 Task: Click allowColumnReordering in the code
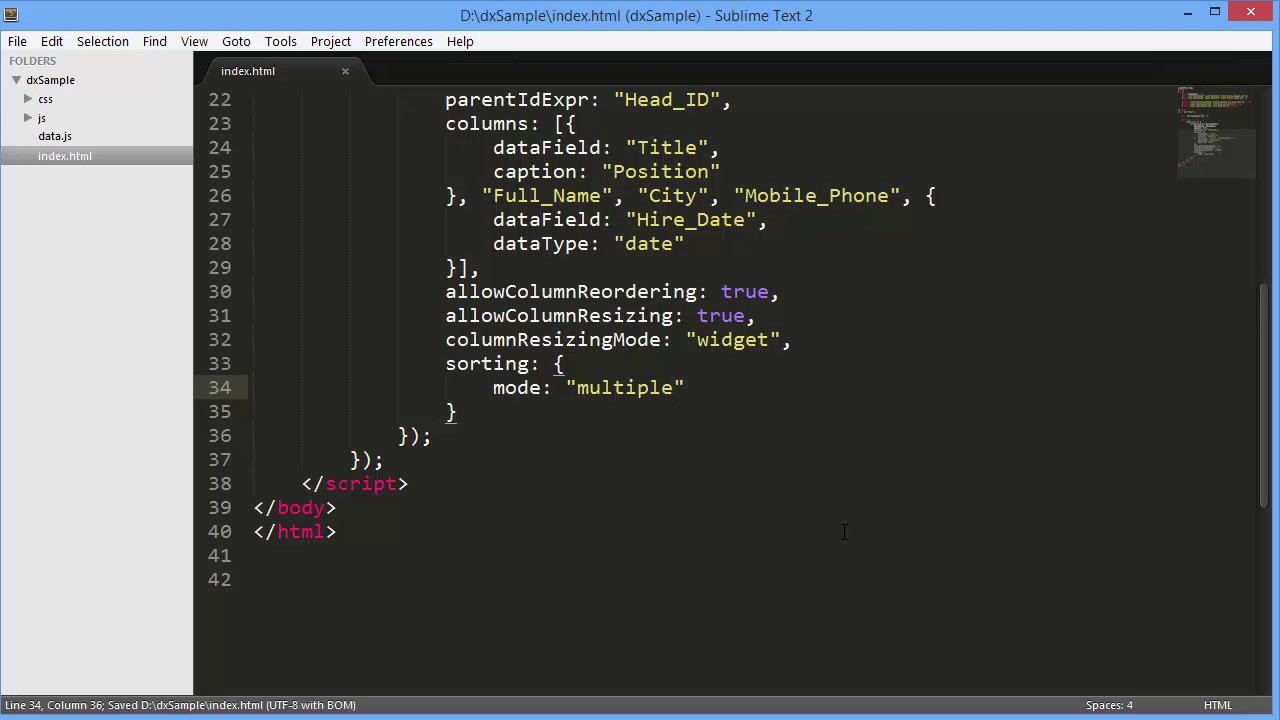(570, 292)
